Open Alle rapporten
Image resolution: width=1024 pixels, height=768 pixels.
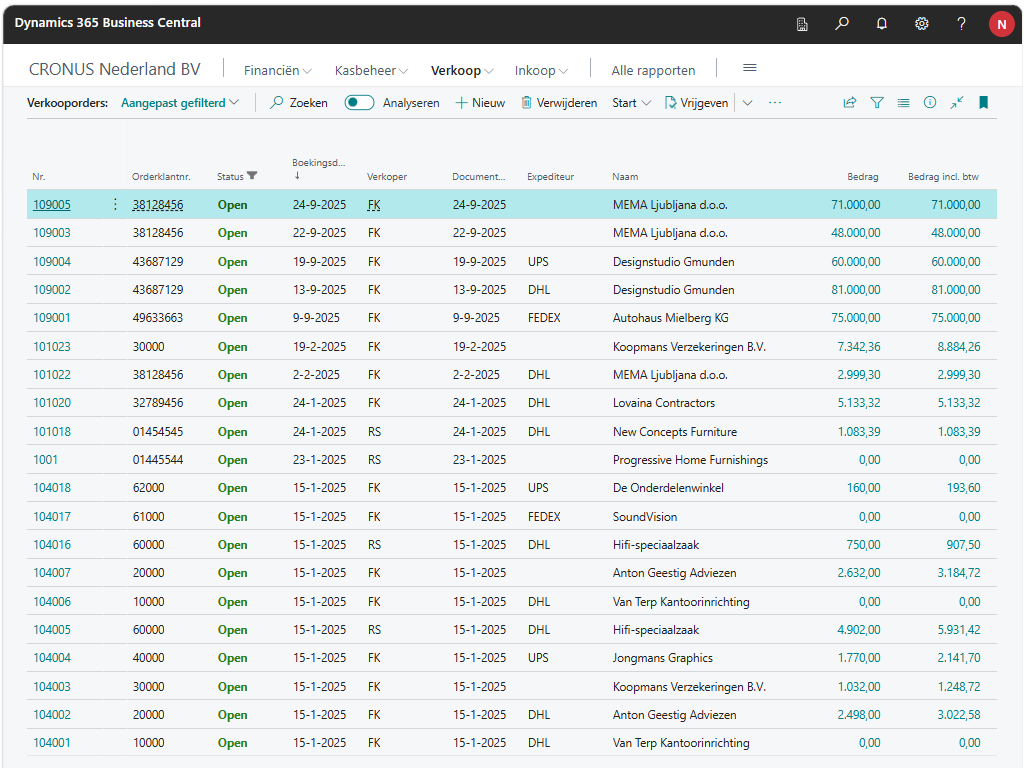653,70
